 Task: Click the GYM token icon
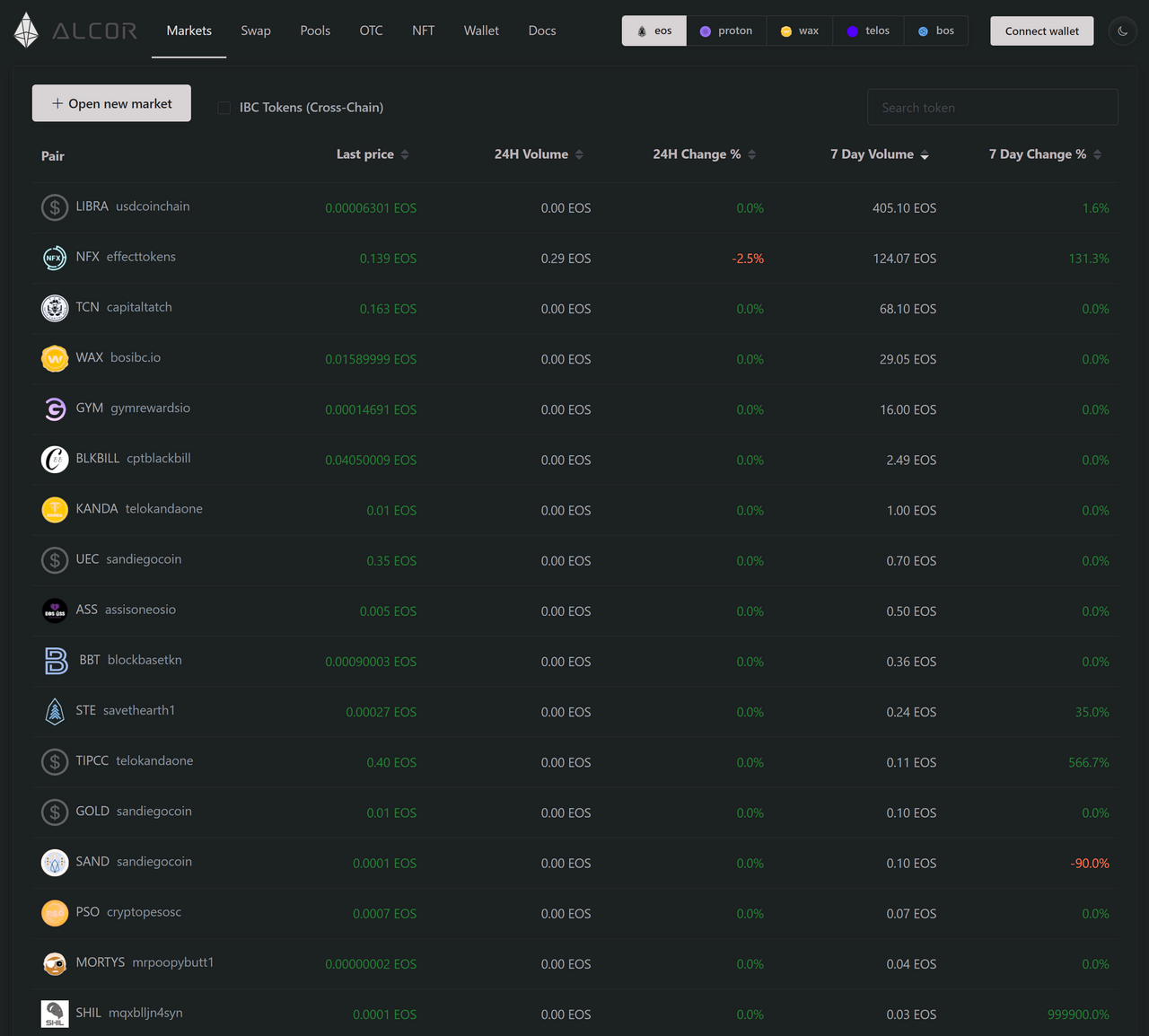coord(55,408)
